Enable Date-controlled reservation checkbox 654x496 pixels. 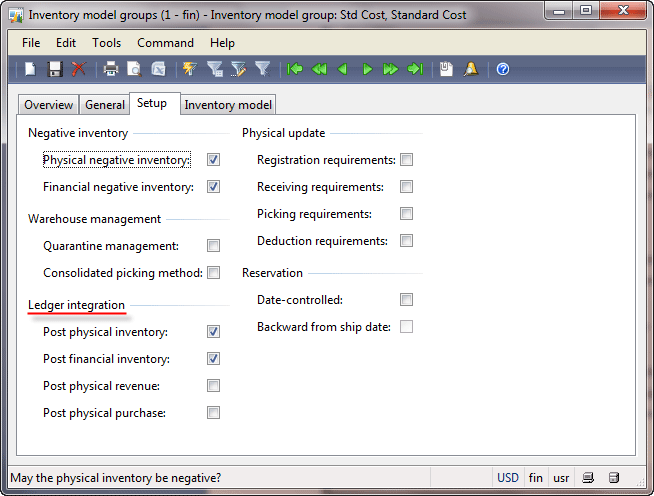point(406,300)
